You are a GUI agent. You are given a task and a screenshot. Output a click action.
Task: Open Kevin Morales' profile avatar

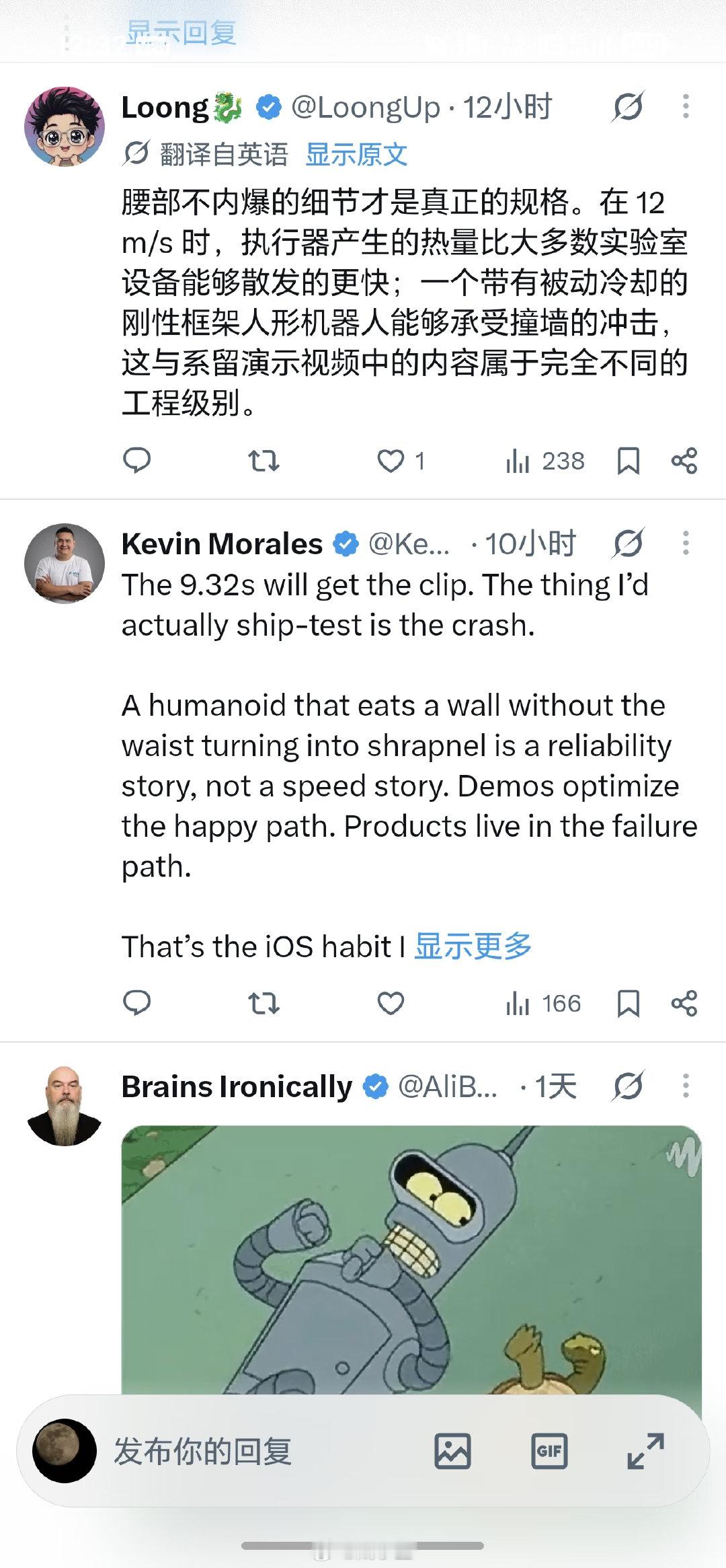[65, 564]
